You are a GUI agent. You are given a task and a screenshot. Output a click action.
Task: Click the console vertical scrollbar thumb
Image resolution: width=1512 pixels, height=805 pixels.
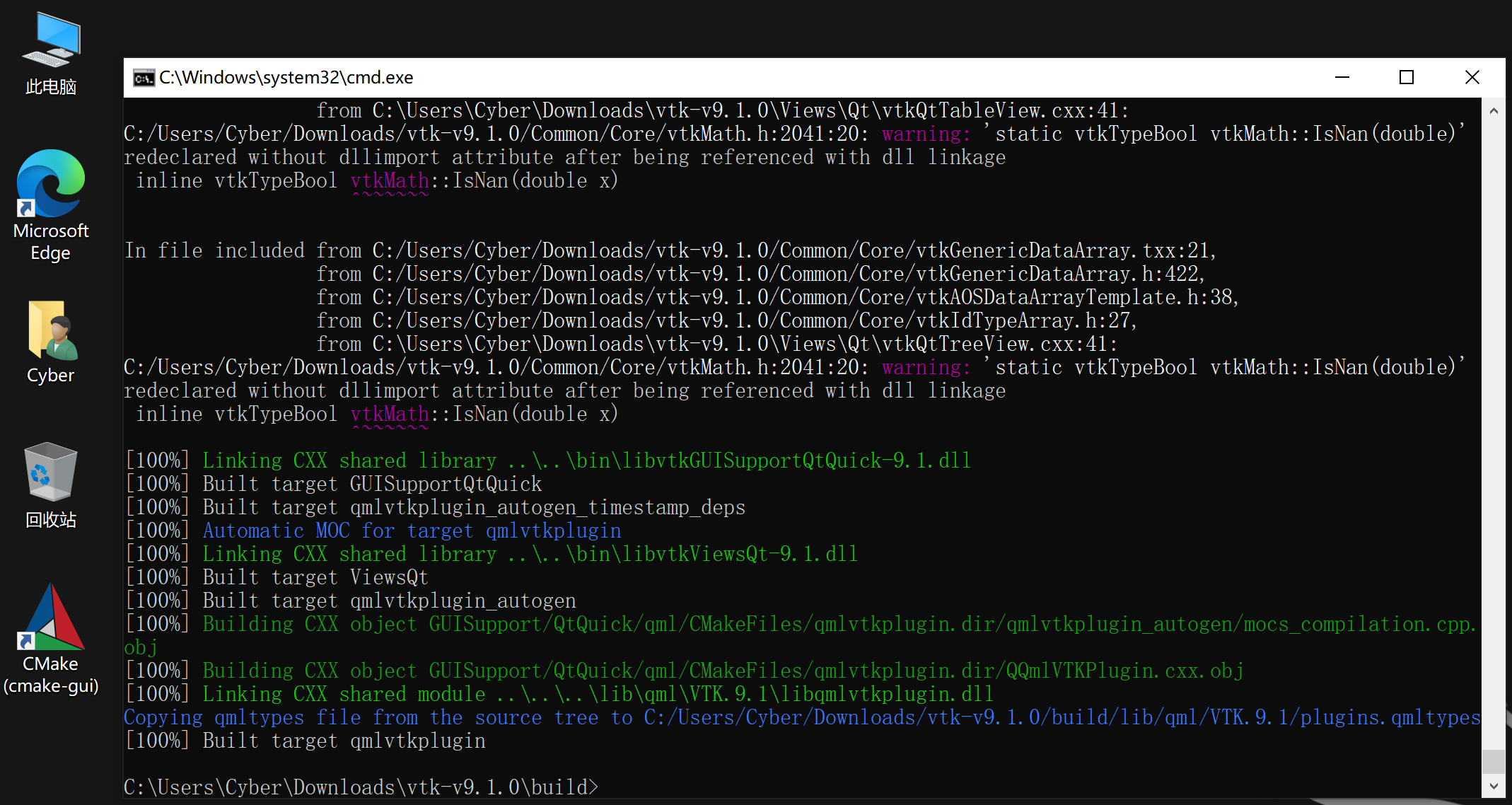pos(1493,761)
